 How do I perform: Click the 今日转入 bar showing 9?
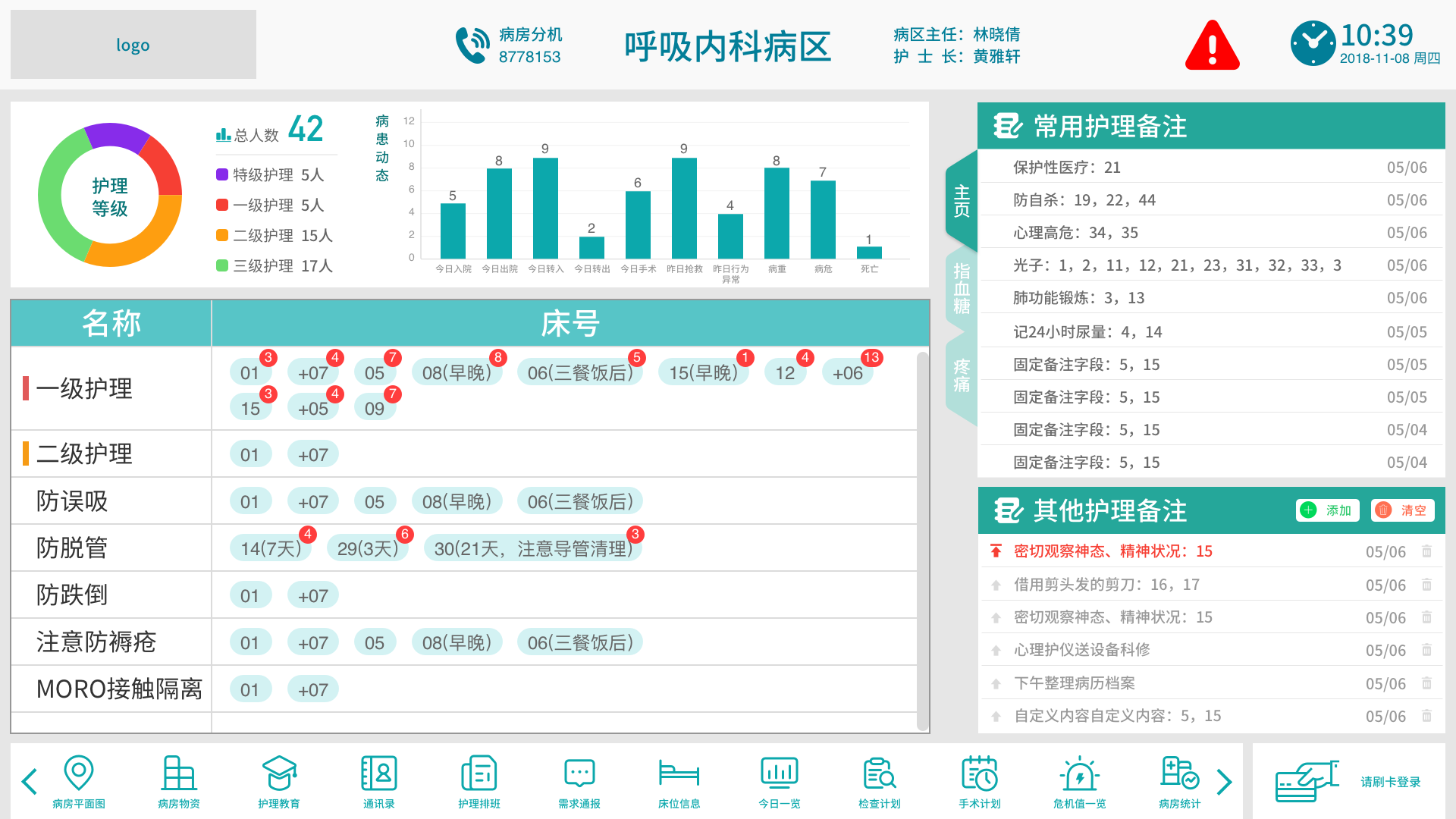[545, 208]
